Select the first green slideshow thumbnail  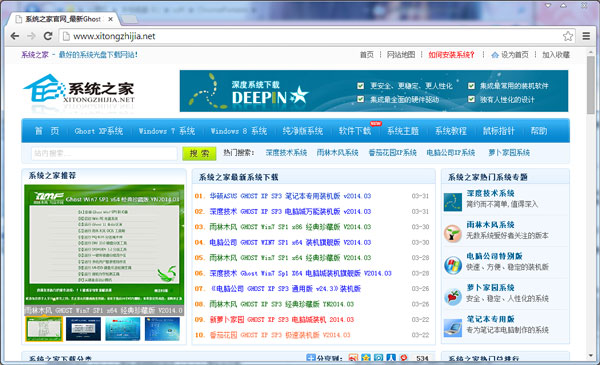tap(44, 329)
